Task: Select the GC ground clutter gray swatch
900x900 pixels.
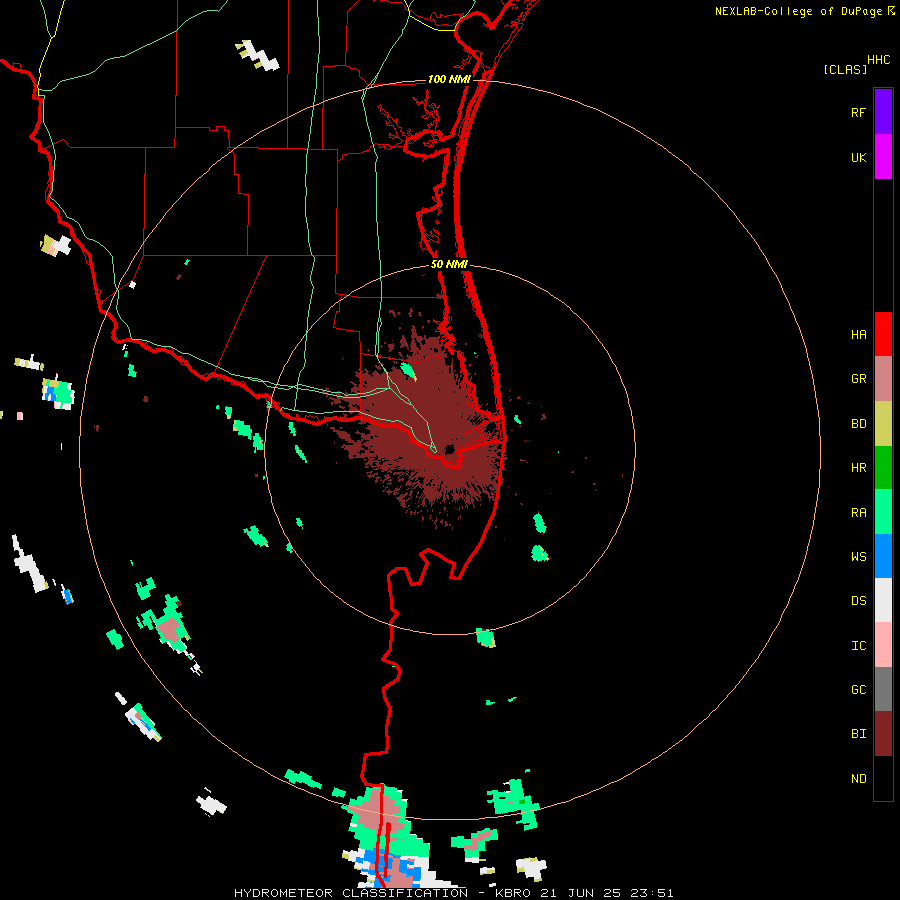Action: (883, 689)
